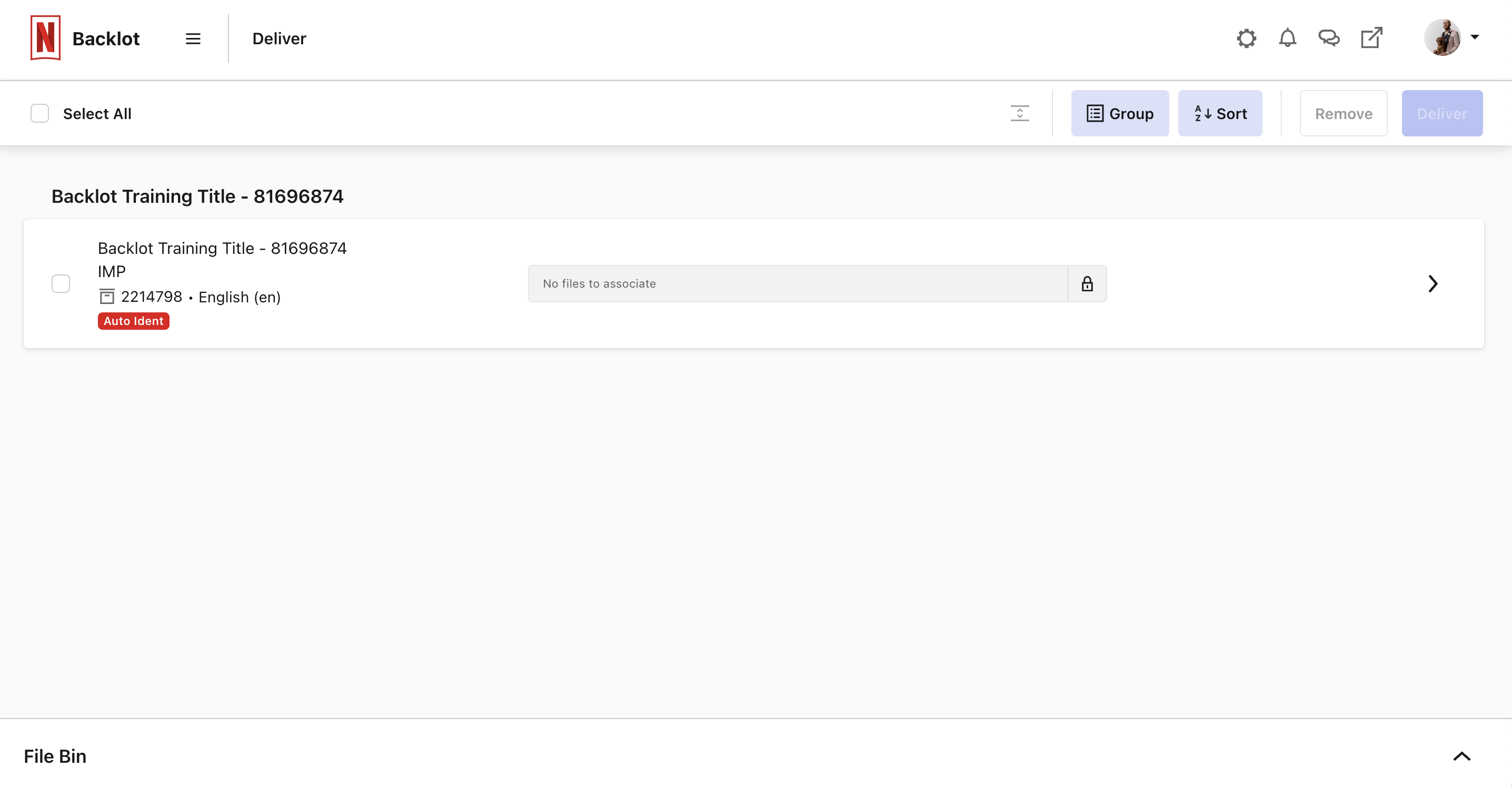Click the English (en) language text
This screenshot has width=1512, height=787.
click(240, 297)
